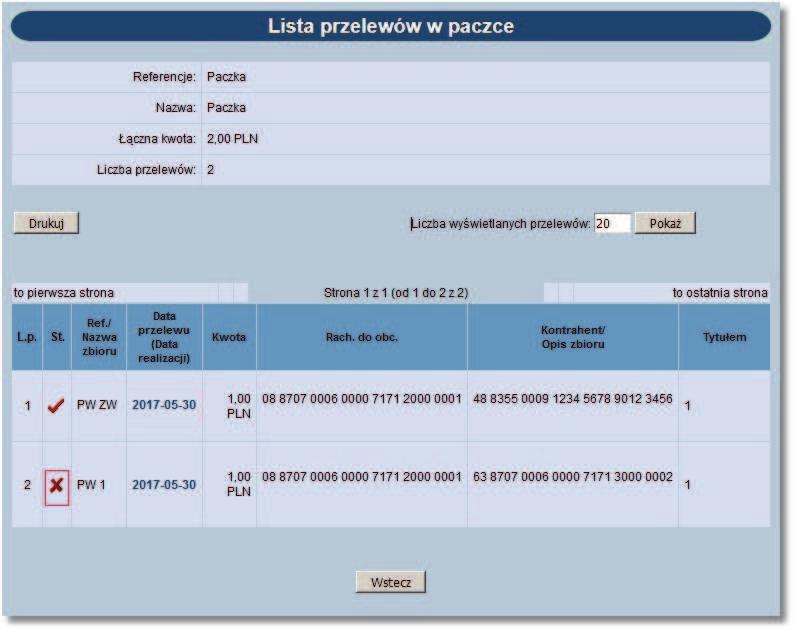Click the 'to ostatnia strona' pagination text

tap(720, 293)
